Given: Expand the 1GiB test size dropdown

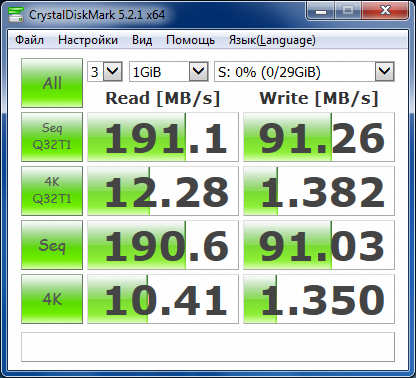Looking at the screenshot, I should tap(198, 71).
